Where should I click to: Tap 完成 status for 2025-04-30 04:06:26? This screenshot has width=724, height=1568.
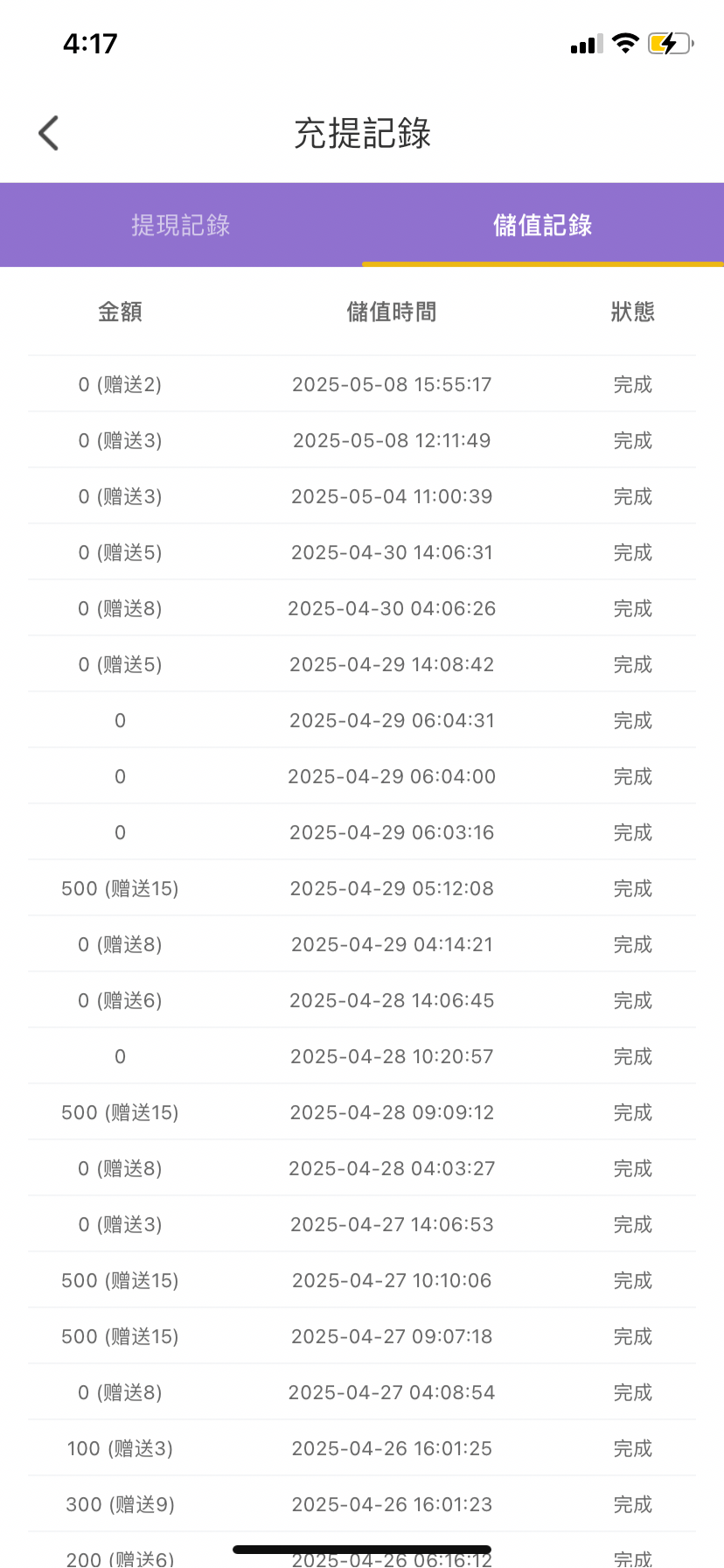point(632,608)
